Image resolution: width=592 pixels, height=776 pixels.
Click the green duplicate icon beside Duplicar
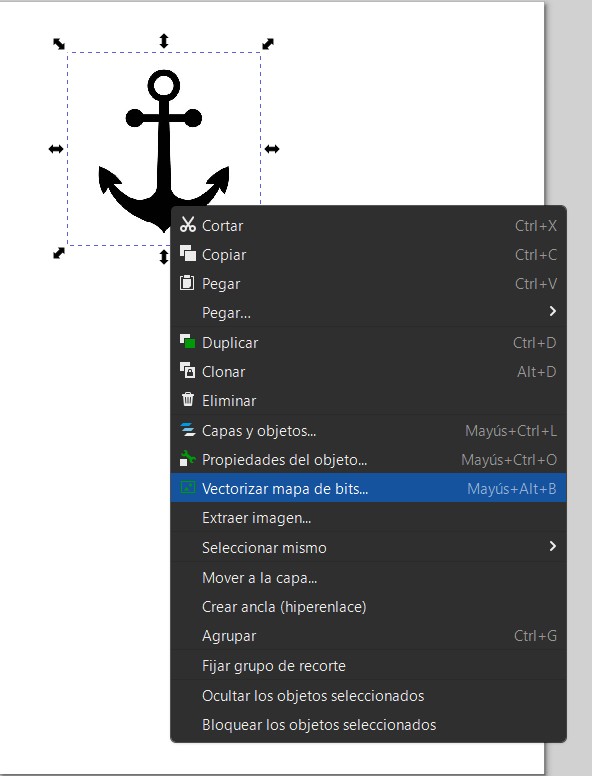(x=187, y=341)
